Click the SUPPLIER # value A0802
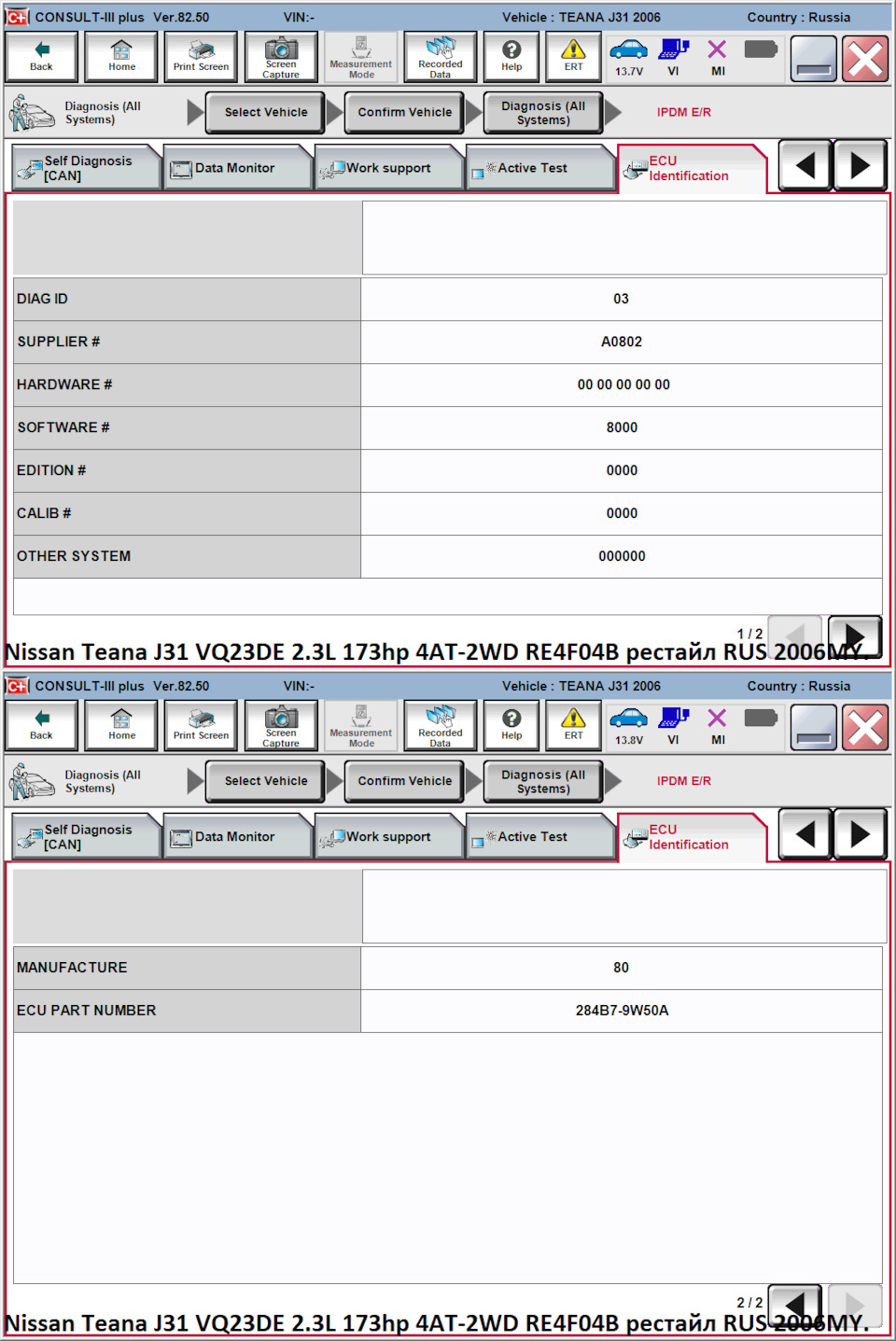The width and height of the screenshot is (896, 1341). pos(621,342)
